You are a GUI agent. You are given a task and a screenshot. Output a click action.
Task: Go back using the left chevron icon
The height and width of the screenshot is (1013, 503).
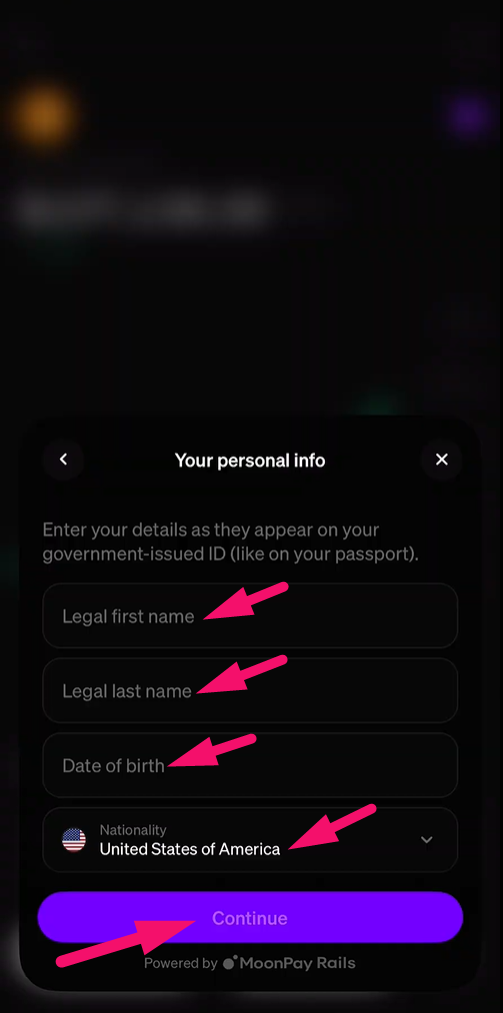click(x=63, y=459)
